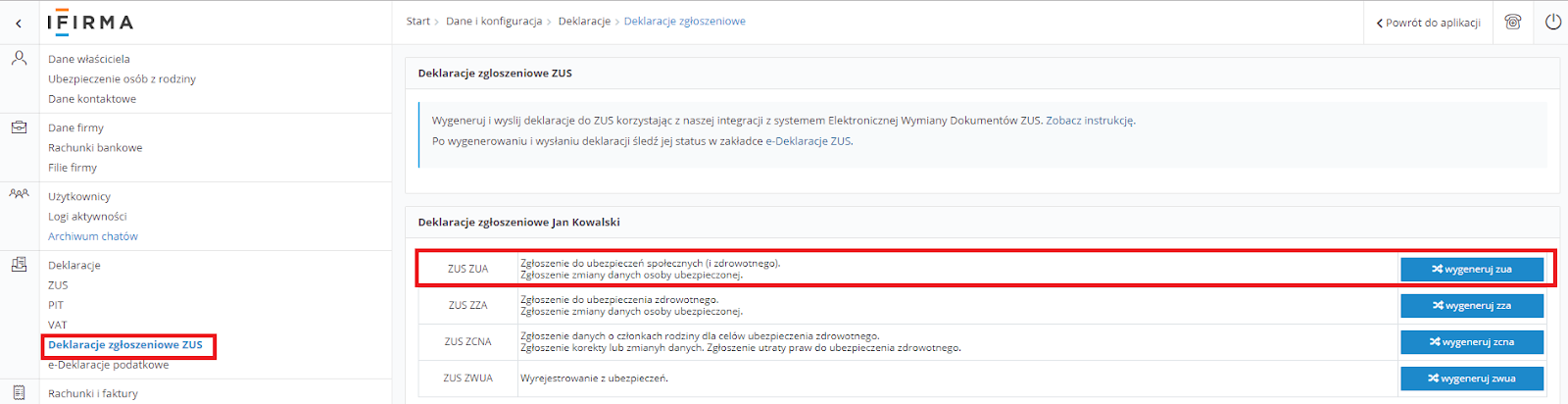
Task: View Logi aktywności
Action: (x=87, y=216)
